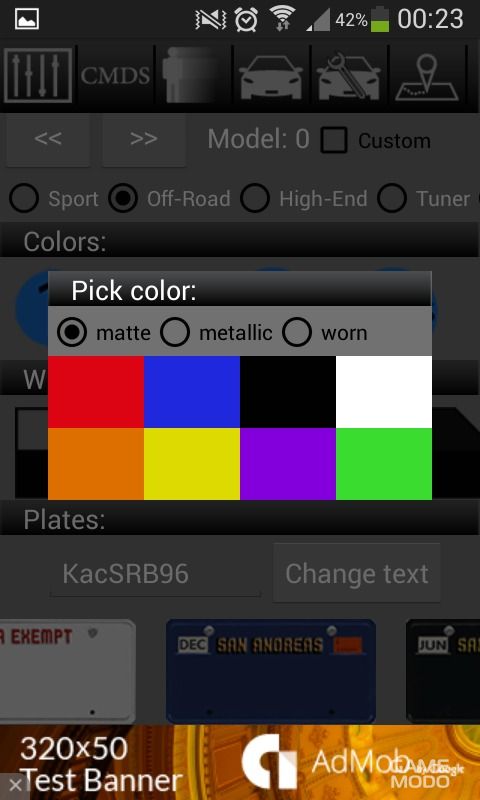The width and height of the screenshot is (480, 800).
Task: Pick the green color swatch
Action: coord(384,464)
